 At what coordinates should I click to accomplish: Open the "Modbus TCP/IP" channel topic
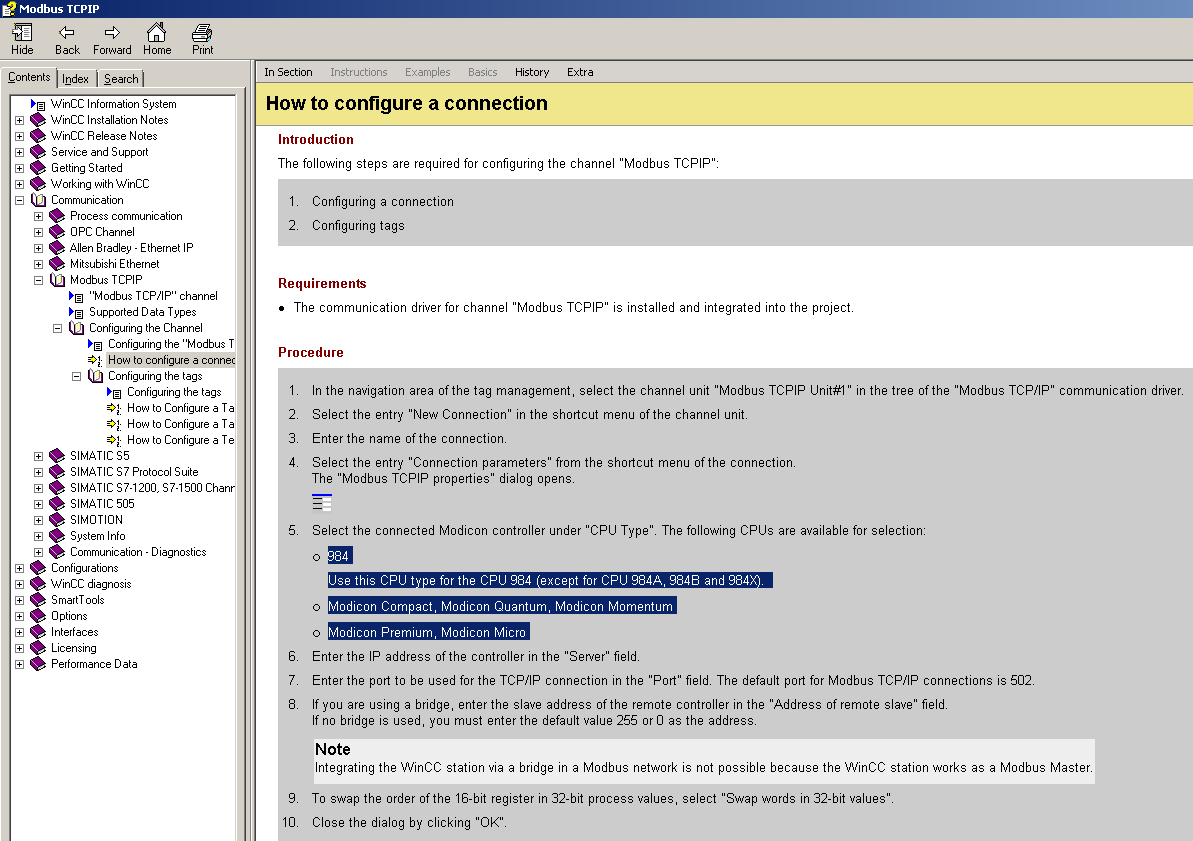pos(153,296)
